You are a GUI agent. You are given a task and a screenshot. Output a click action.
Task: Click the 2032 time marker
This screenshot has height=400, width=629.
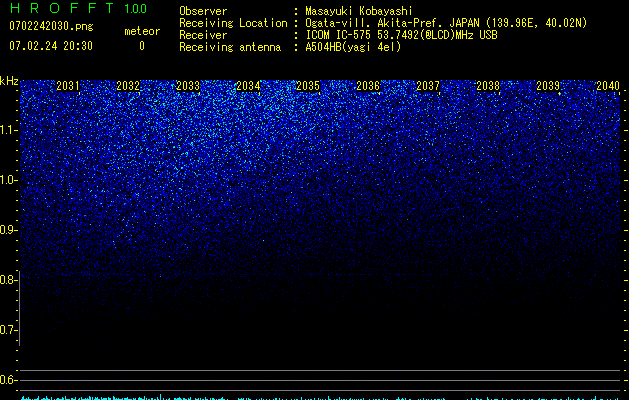coord(128,86)
